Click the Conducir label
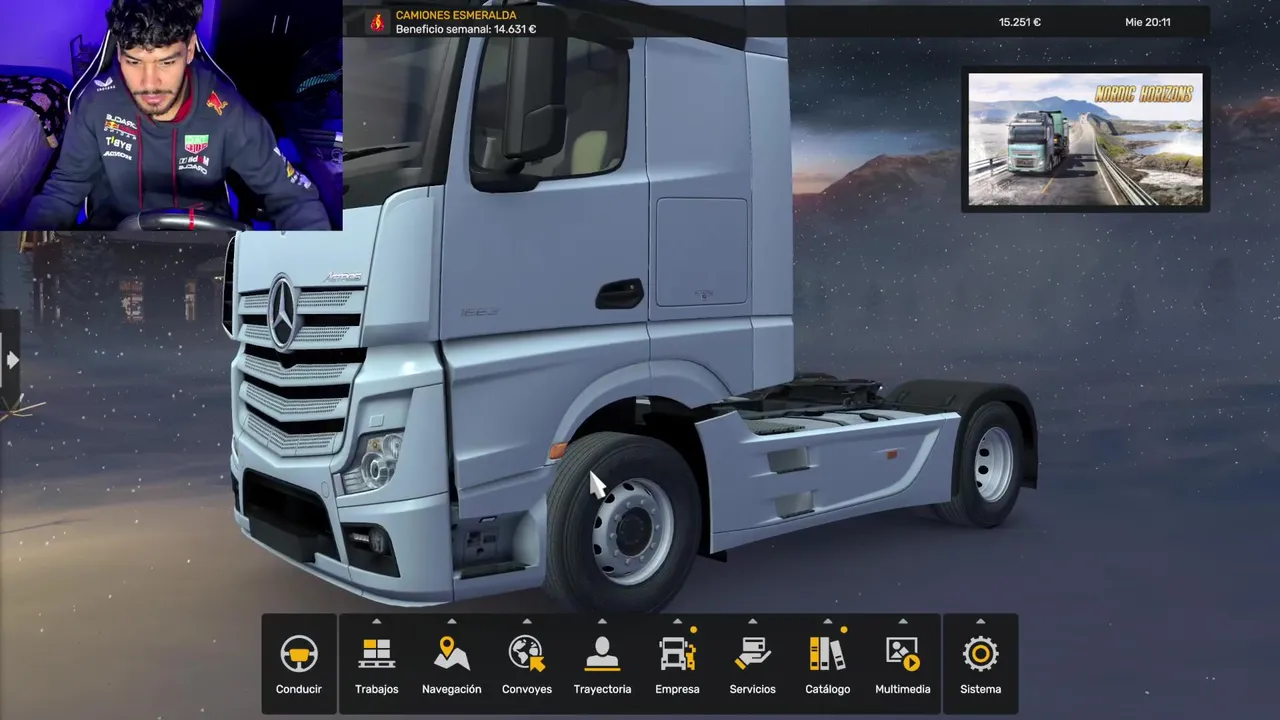 [299, 689]
